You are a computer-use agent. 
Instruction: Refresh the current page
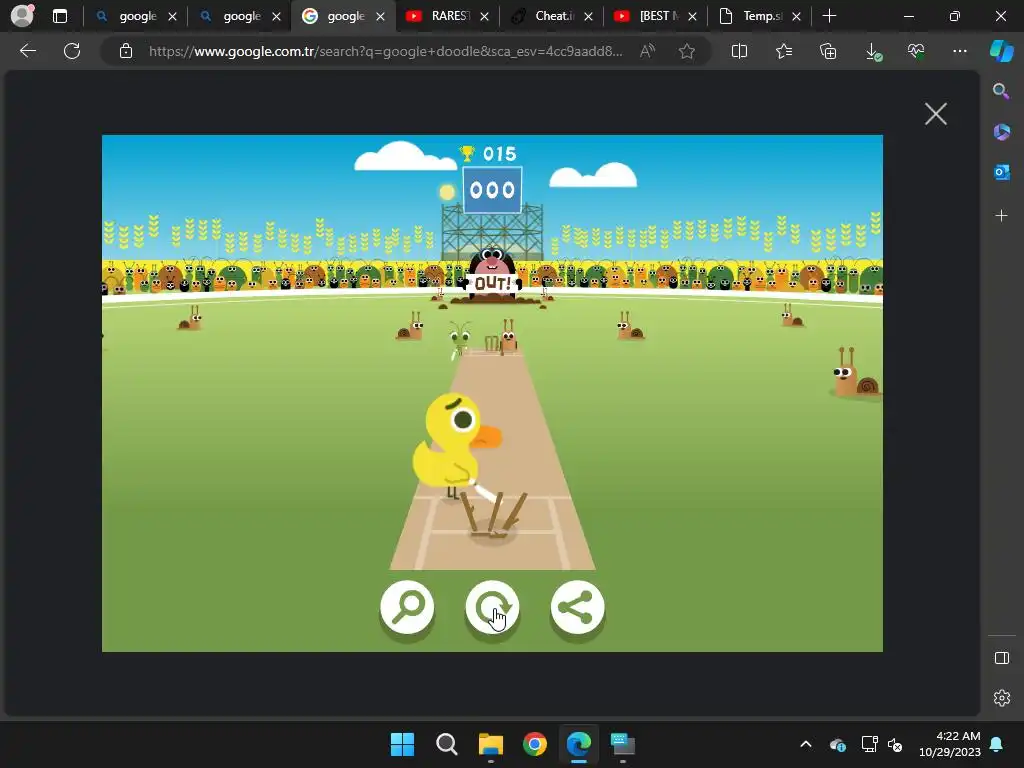(72, 51)
